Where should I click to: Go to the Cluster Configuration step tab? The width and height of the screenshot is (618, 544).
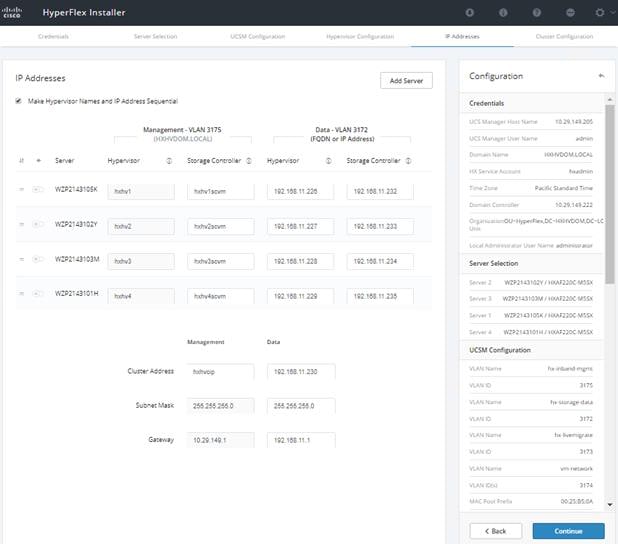pyautogui.click(x=564, y=36)
